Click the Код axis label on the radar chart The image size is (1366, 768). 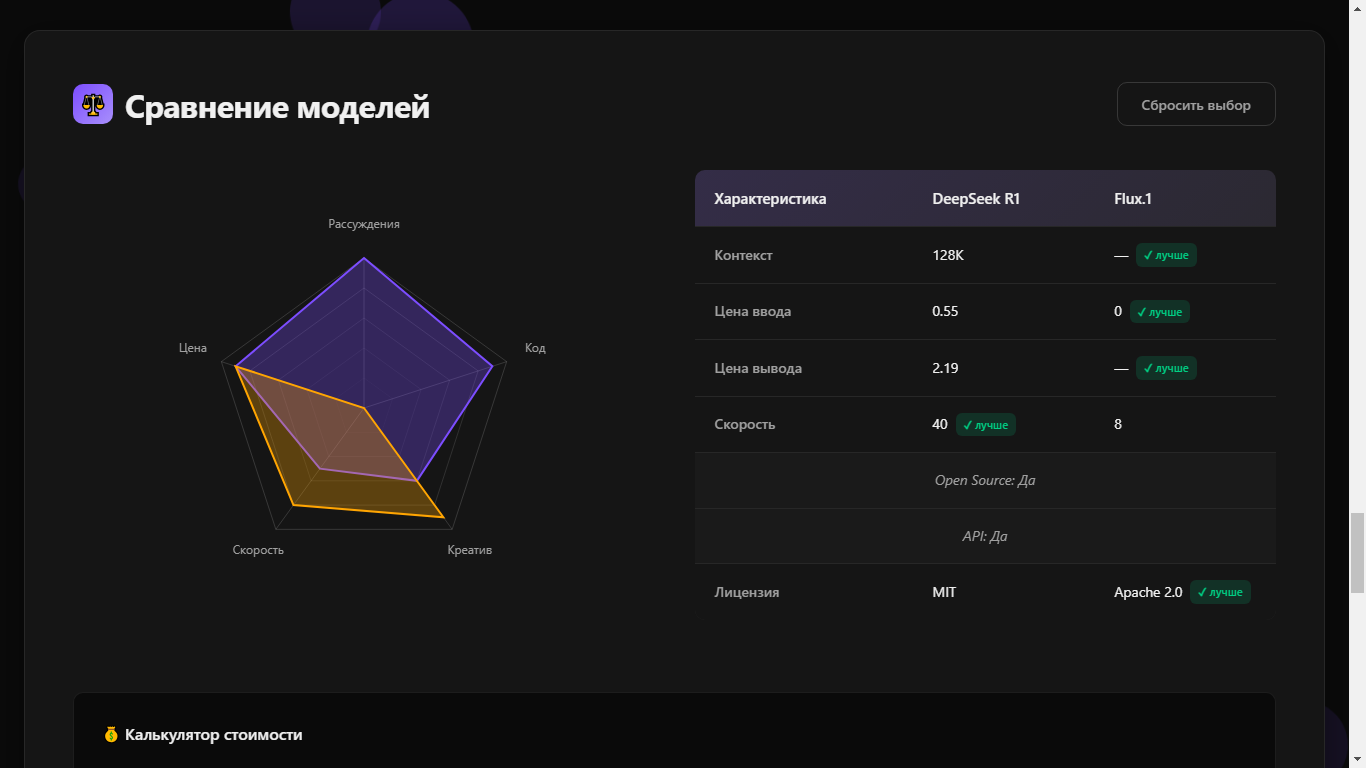tap(535, 348)
